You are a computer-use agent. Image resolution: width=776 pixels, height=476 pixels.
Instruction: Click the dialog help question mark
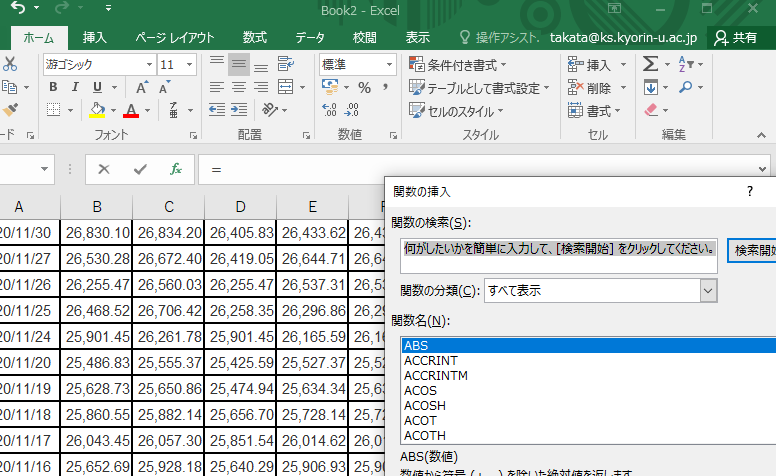click(750, 191)
